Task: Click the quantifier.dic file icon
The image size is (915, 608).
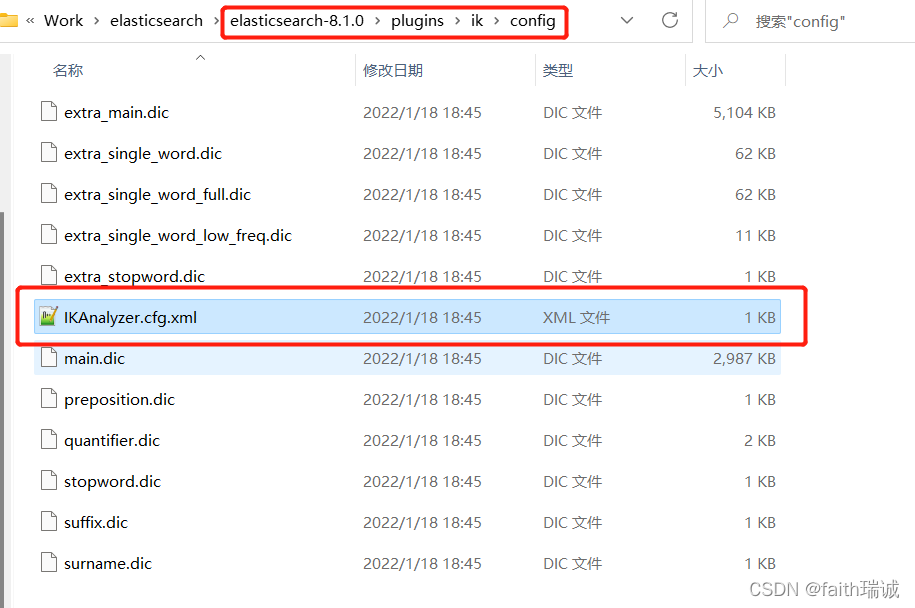Action: (49, 439)
